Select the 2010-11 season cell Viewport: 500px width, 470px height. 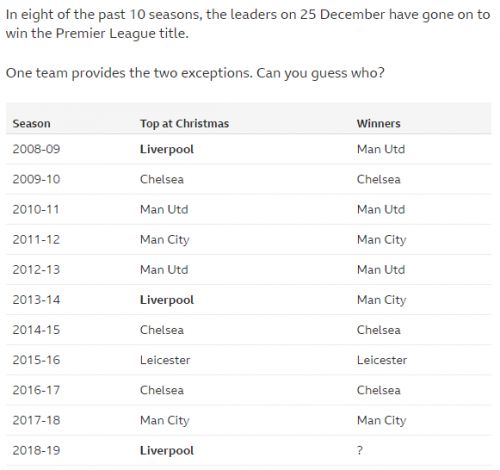[x=36, y=209]
